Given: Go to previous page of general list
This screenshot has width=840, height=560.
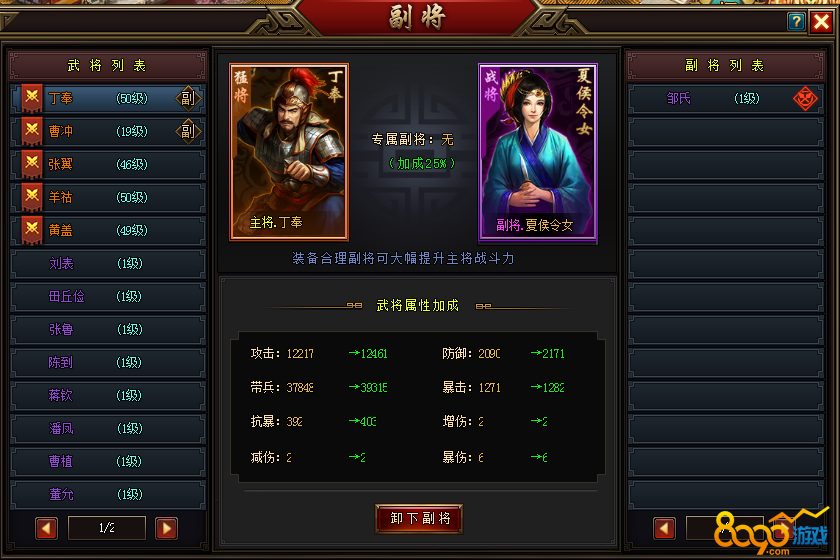Looking at the screenshot, I should tap(47, 528).
